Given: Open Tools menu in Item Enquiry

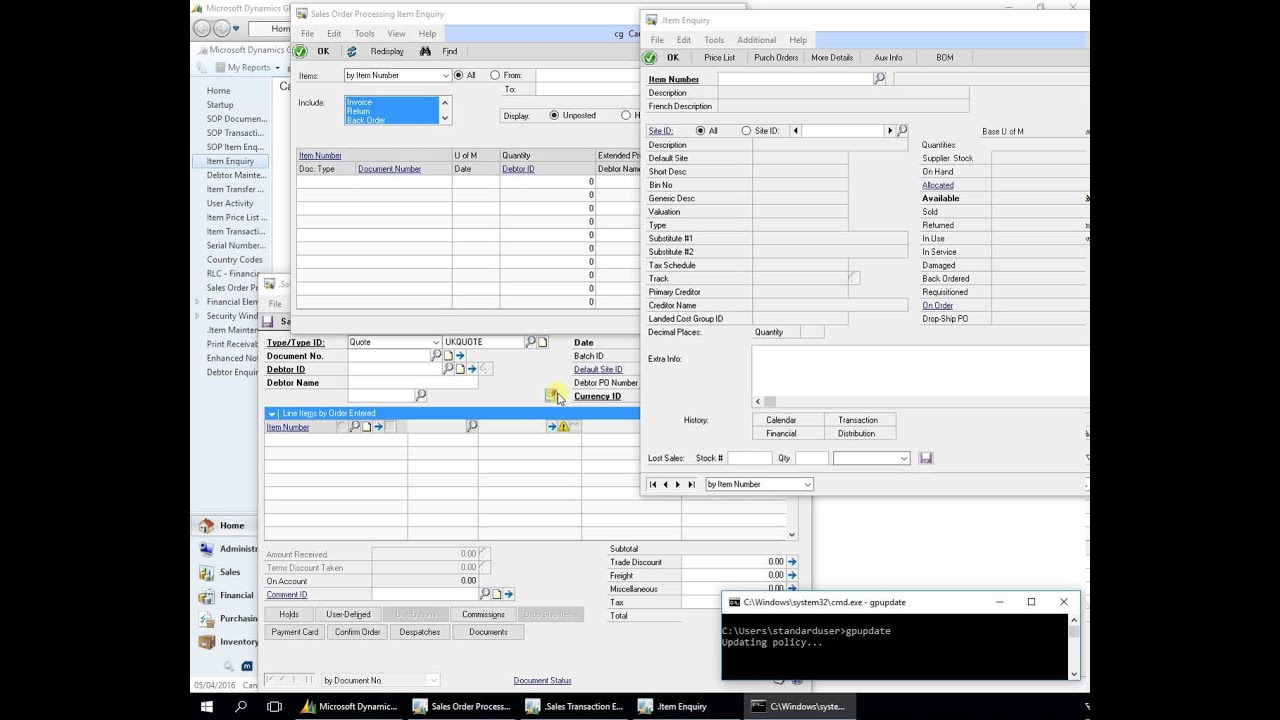Looking at the screenshot, I should [713, 40].
